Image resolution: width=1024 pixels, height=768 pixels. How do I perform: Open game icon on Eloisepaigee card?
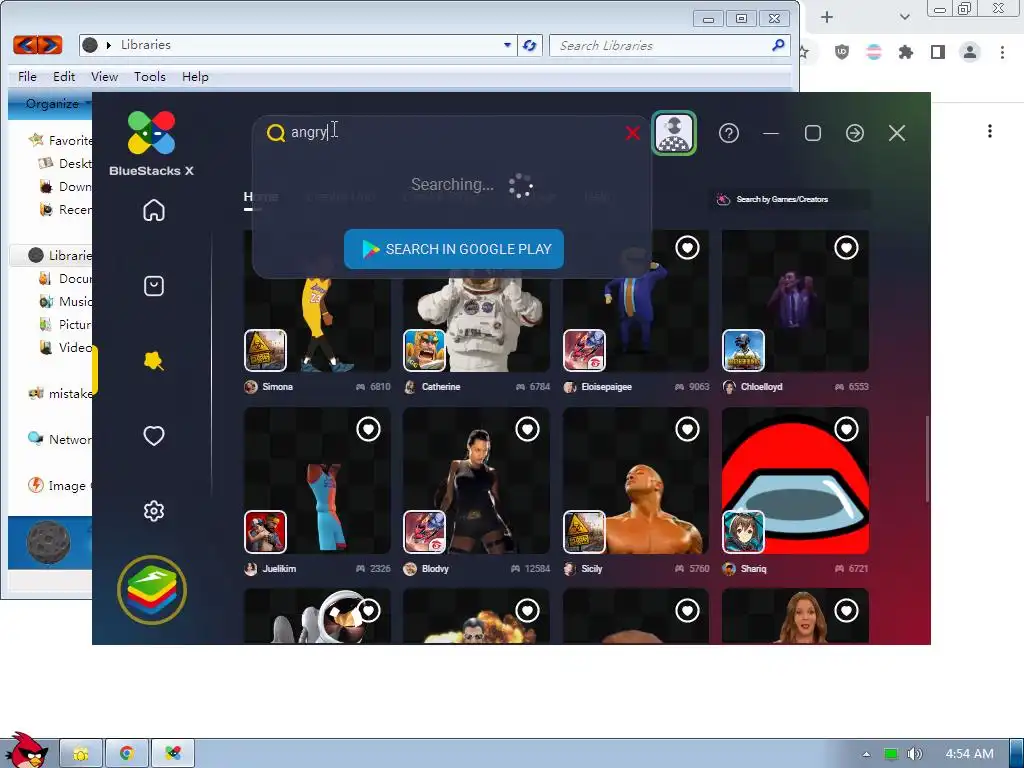(x=584, y=350)
